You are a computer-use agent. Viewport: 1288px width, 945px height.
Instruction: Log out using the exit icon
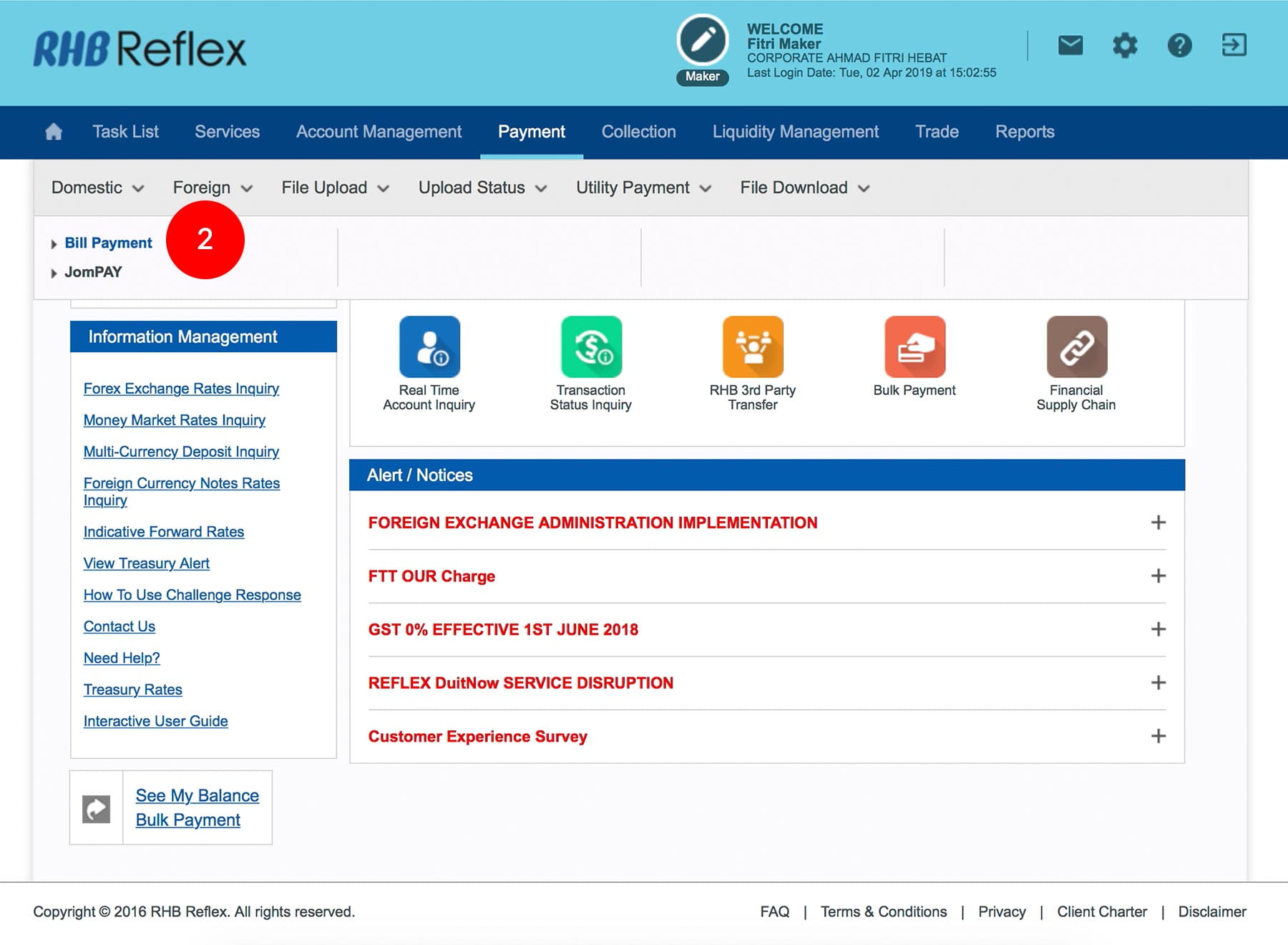(1234, 45)
